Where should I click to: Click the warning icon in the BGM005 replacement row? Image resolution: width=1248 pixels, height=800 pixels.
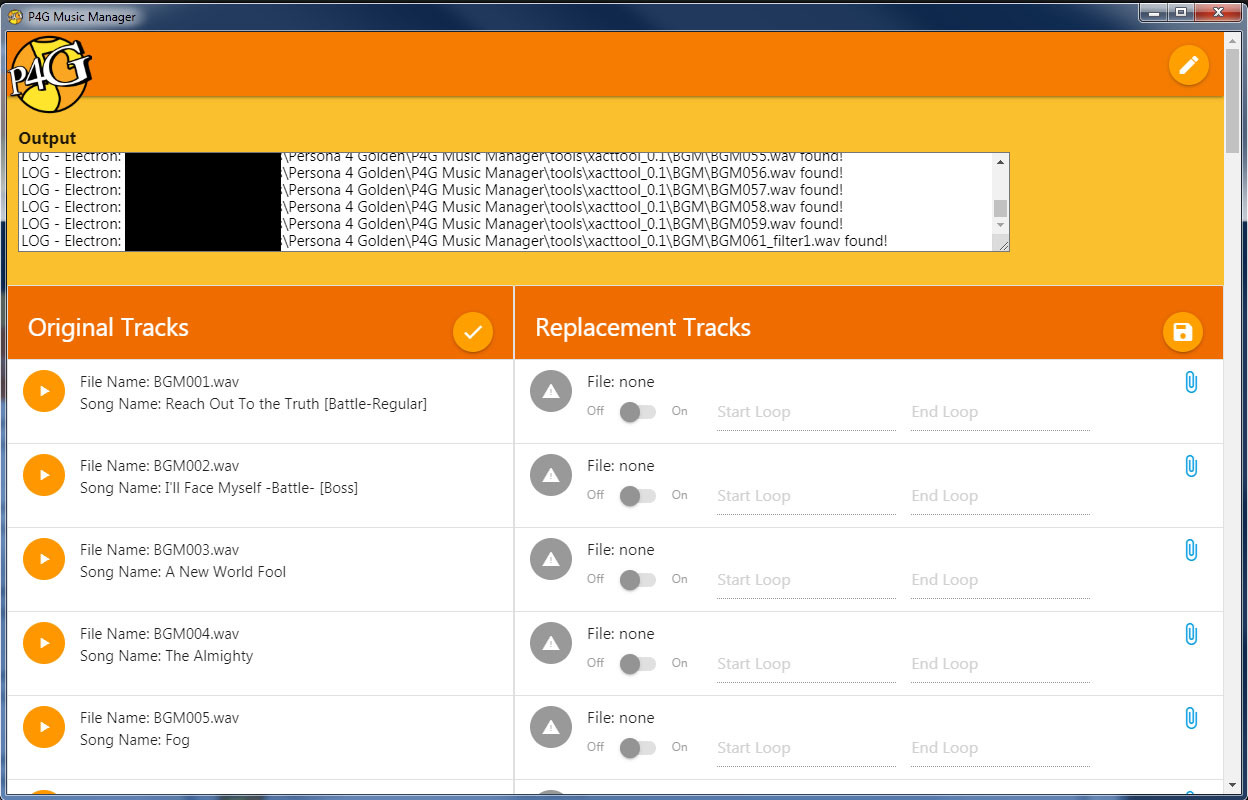tap(551, 727)
